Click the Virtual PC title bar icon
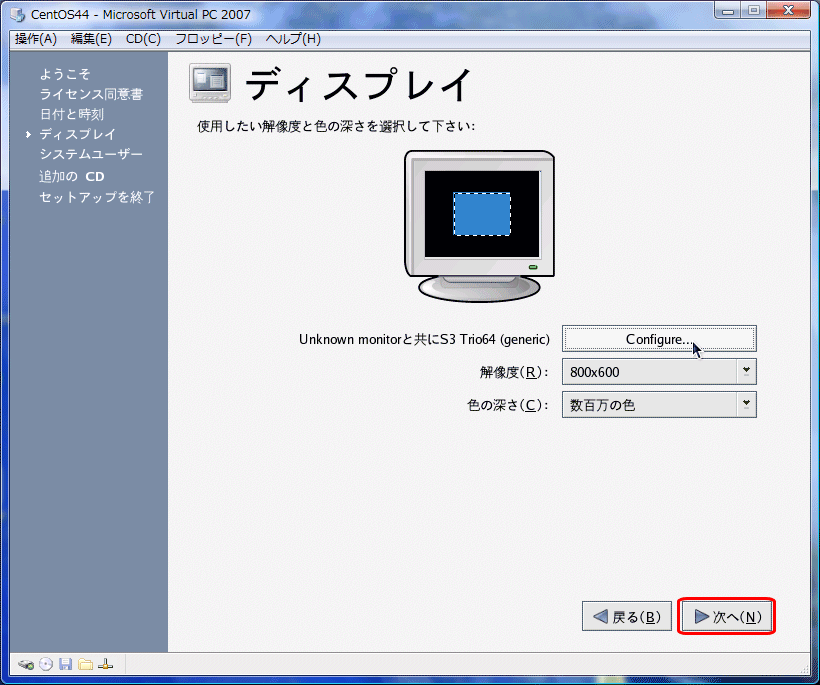The image size is (820, 685). [17, 15]
